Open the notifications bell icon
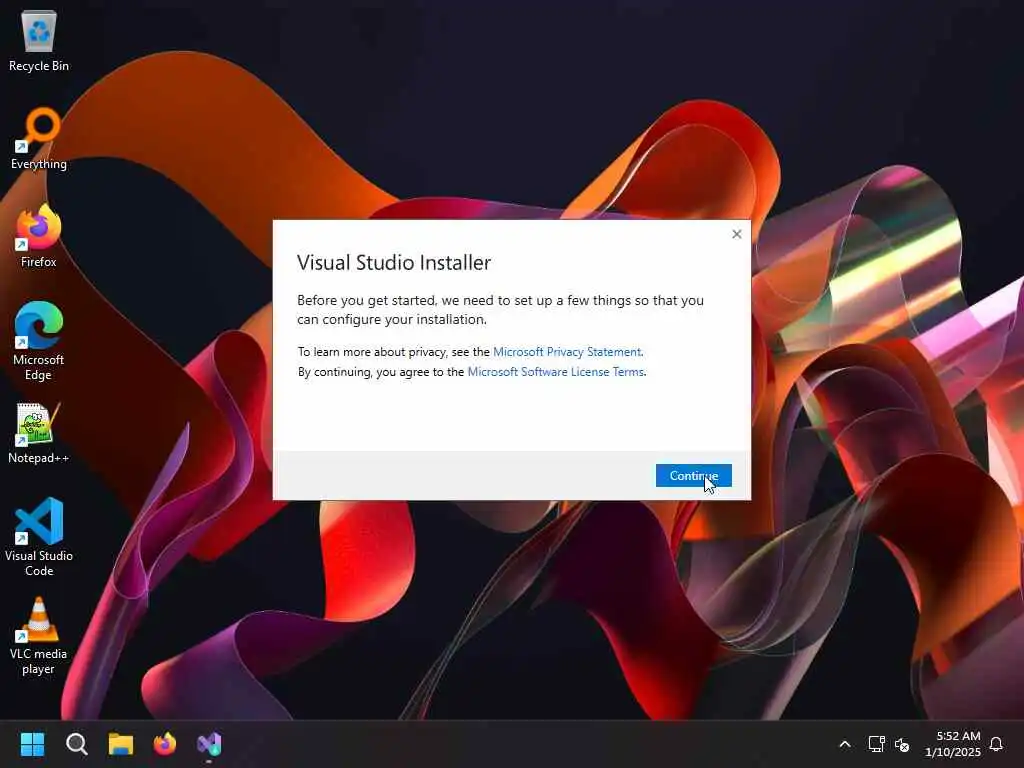 996,744
